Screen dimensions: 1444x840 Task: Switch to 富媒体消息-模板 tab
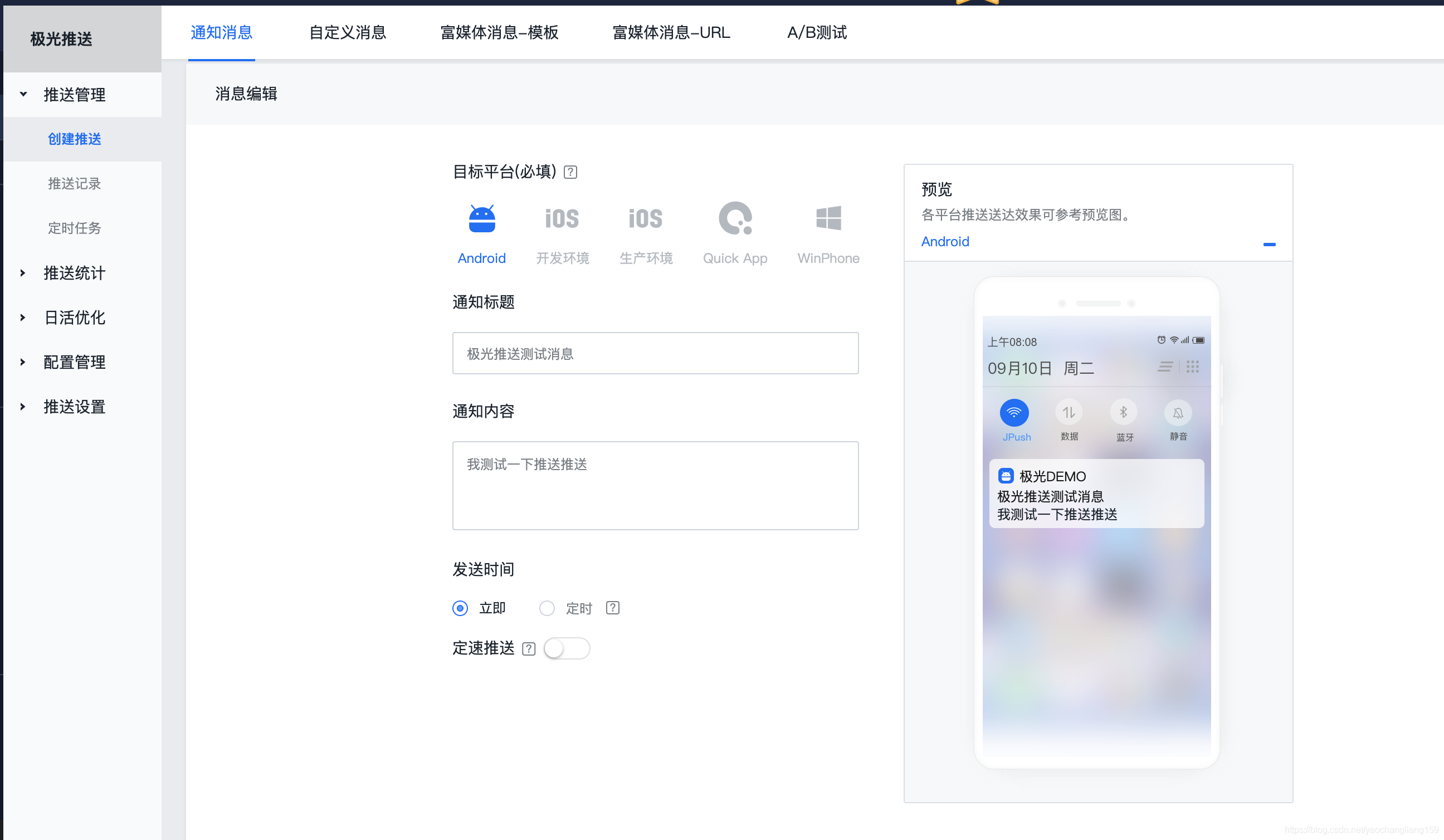(499, 32)
